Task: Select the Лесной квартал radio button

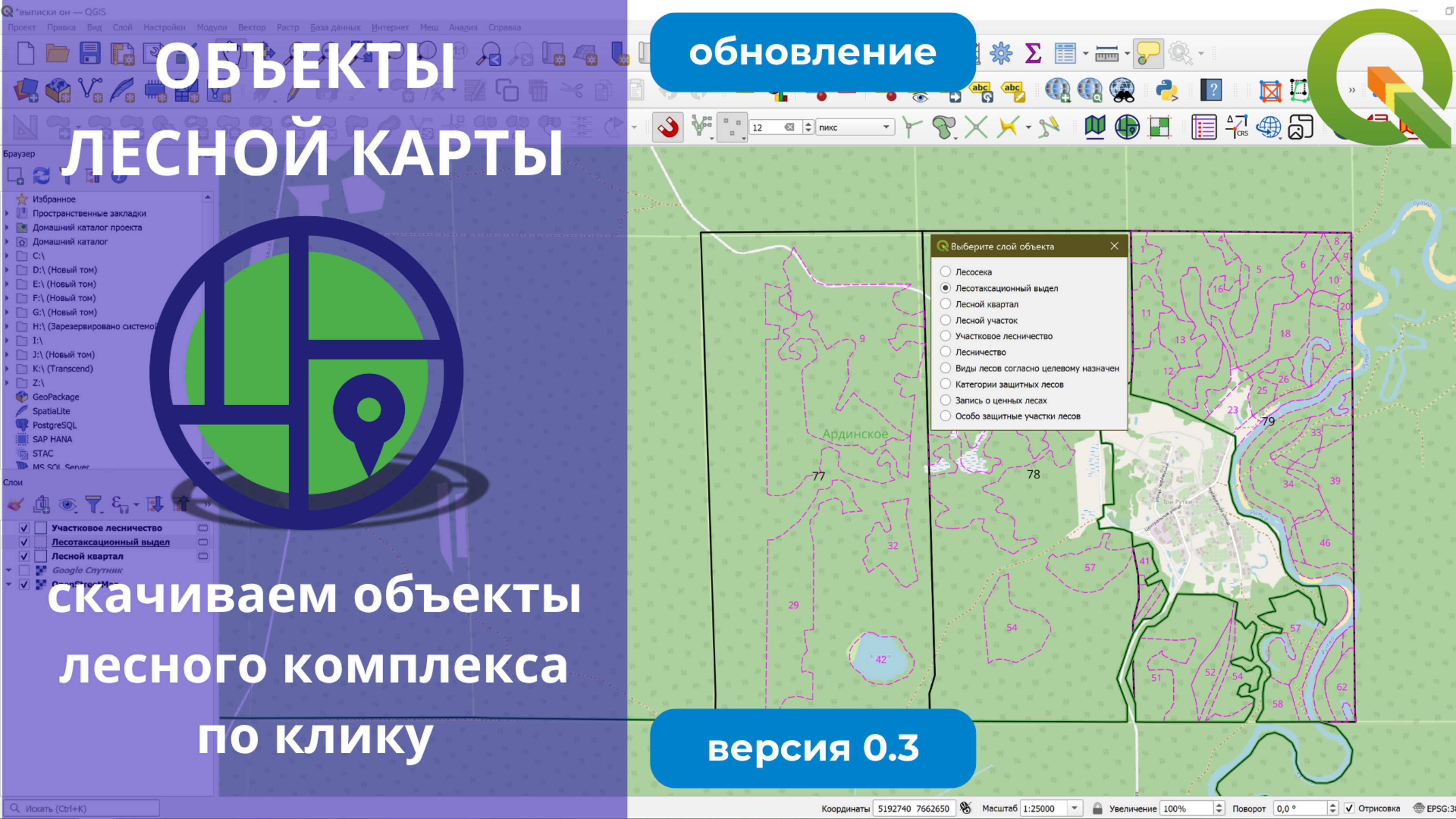Action: click(x=946, y=304)
